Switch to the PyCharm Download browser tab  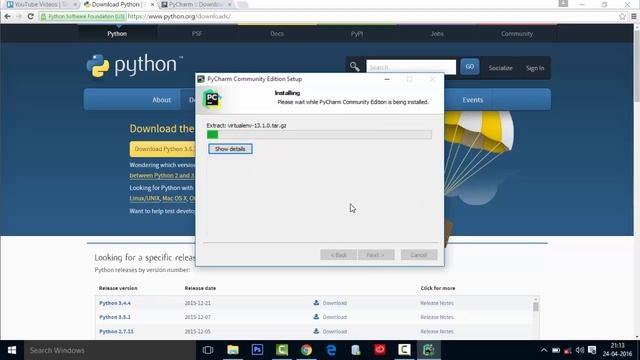point(196,4)
